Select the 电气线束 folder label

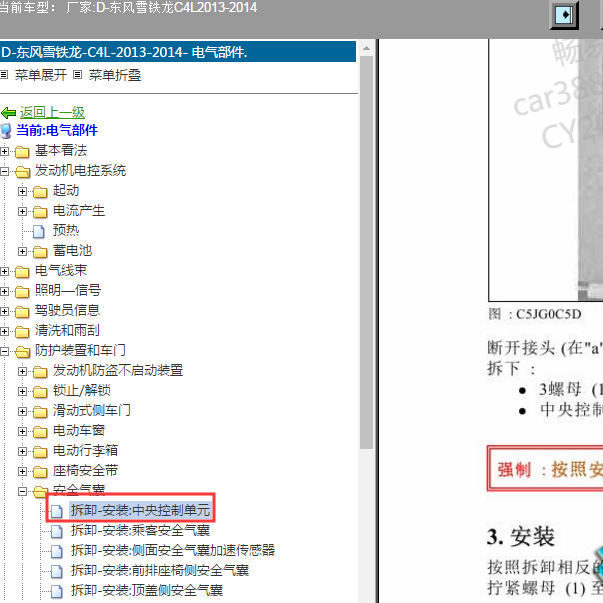point(61,270)
